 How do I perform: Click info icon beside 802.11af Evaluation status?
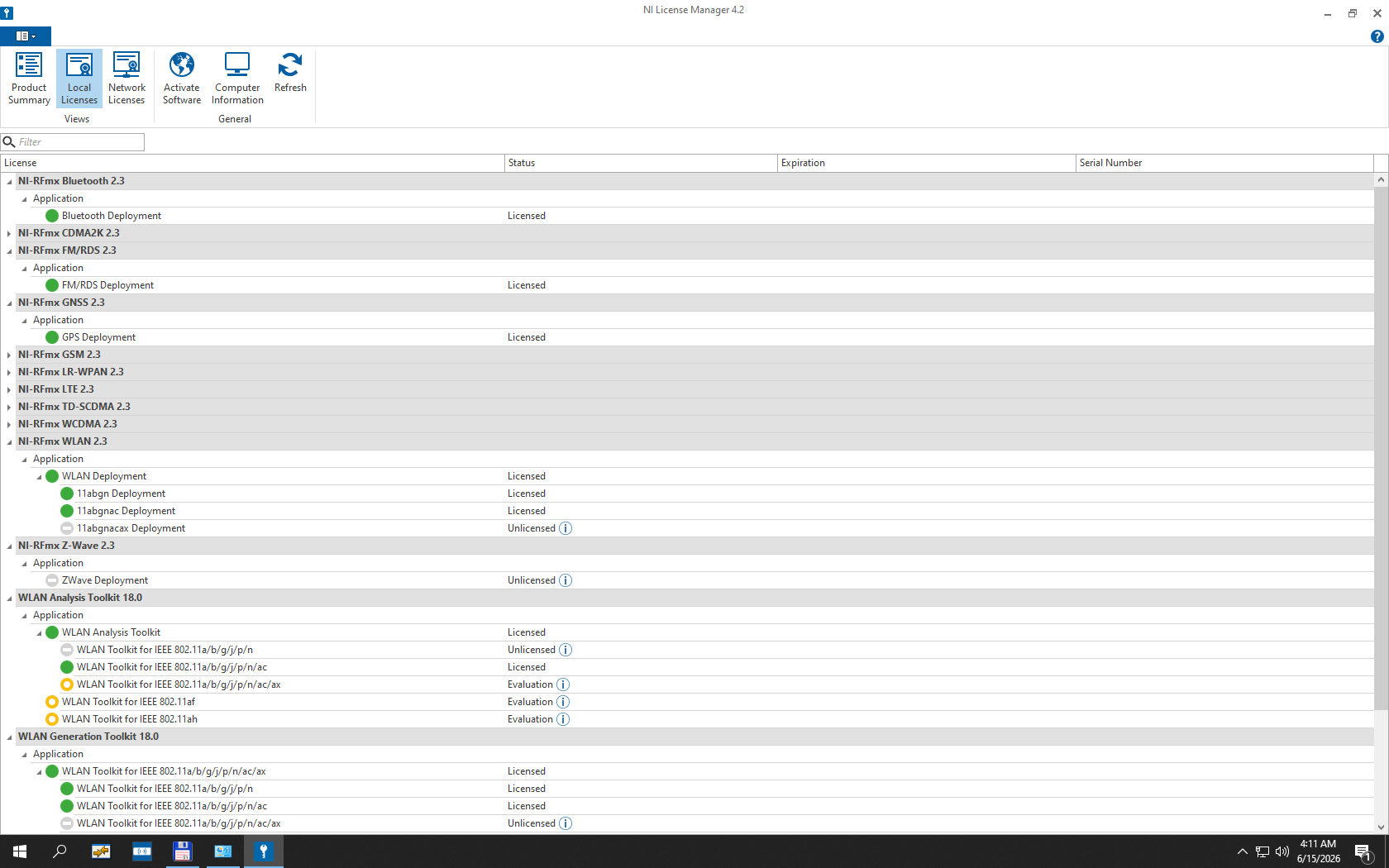click(x=563, y=702)
